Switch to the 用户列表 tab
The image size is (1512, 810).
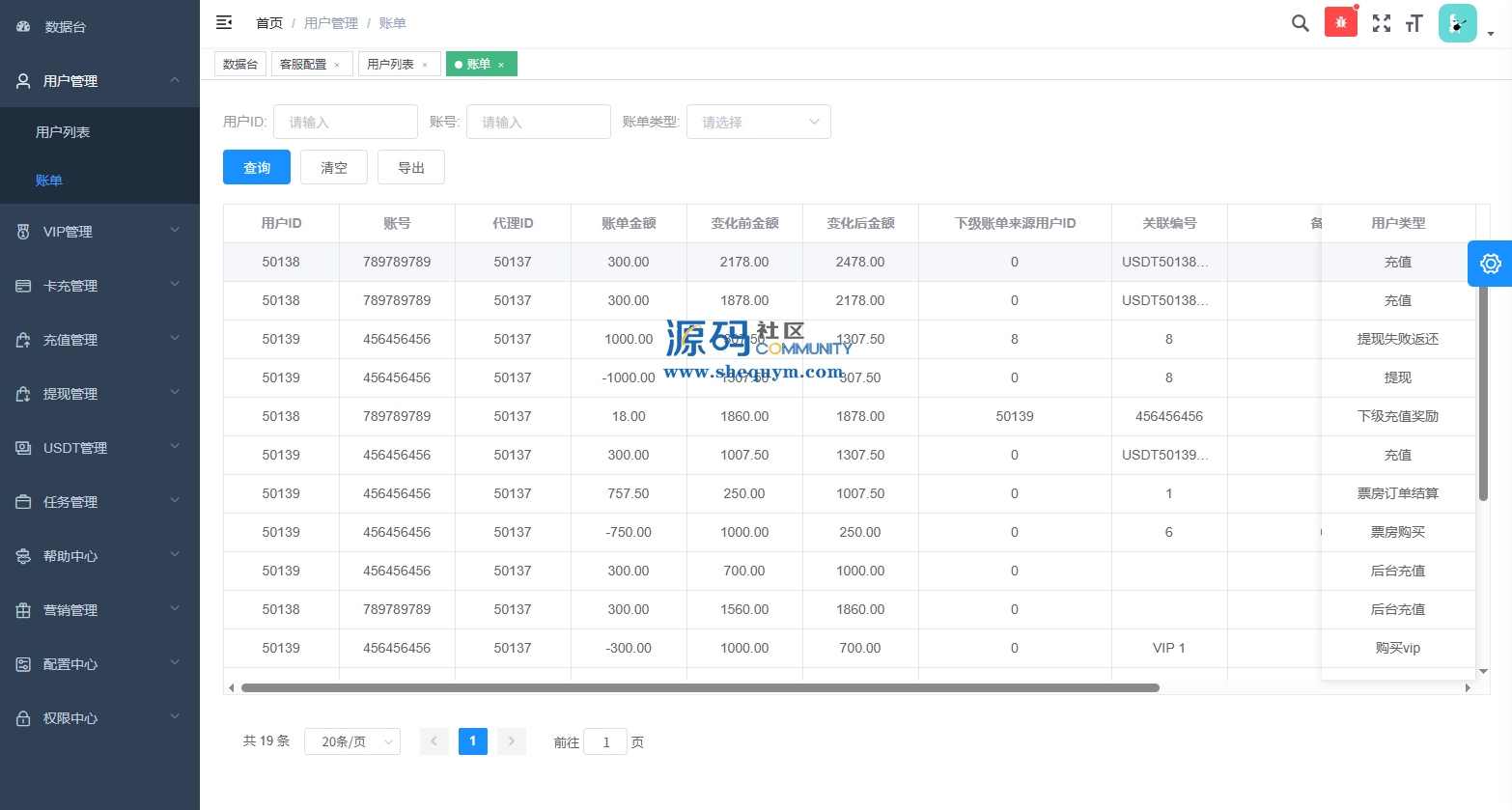(390, 64)
